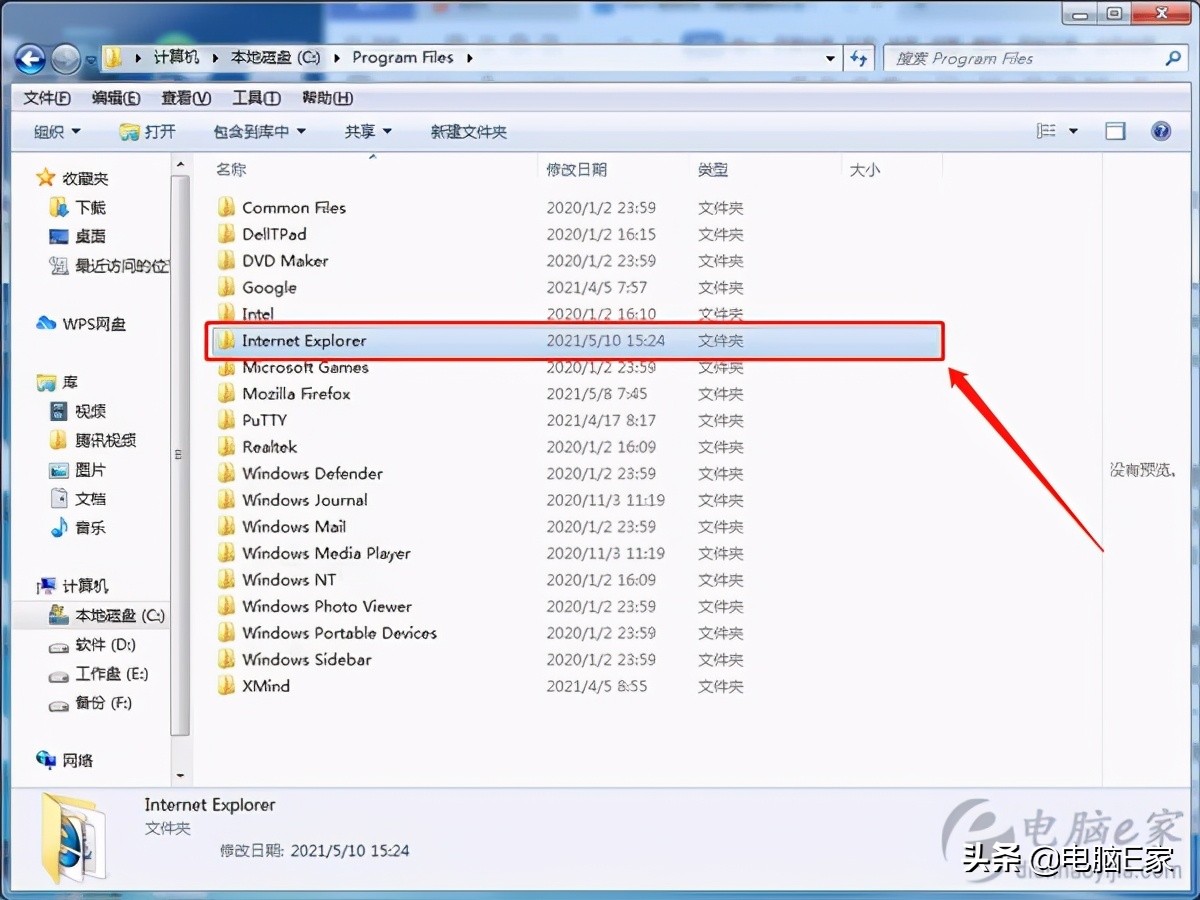The image size is (1200, 900).
Task: Click the Back navigation arrow button
Action: 32,59
